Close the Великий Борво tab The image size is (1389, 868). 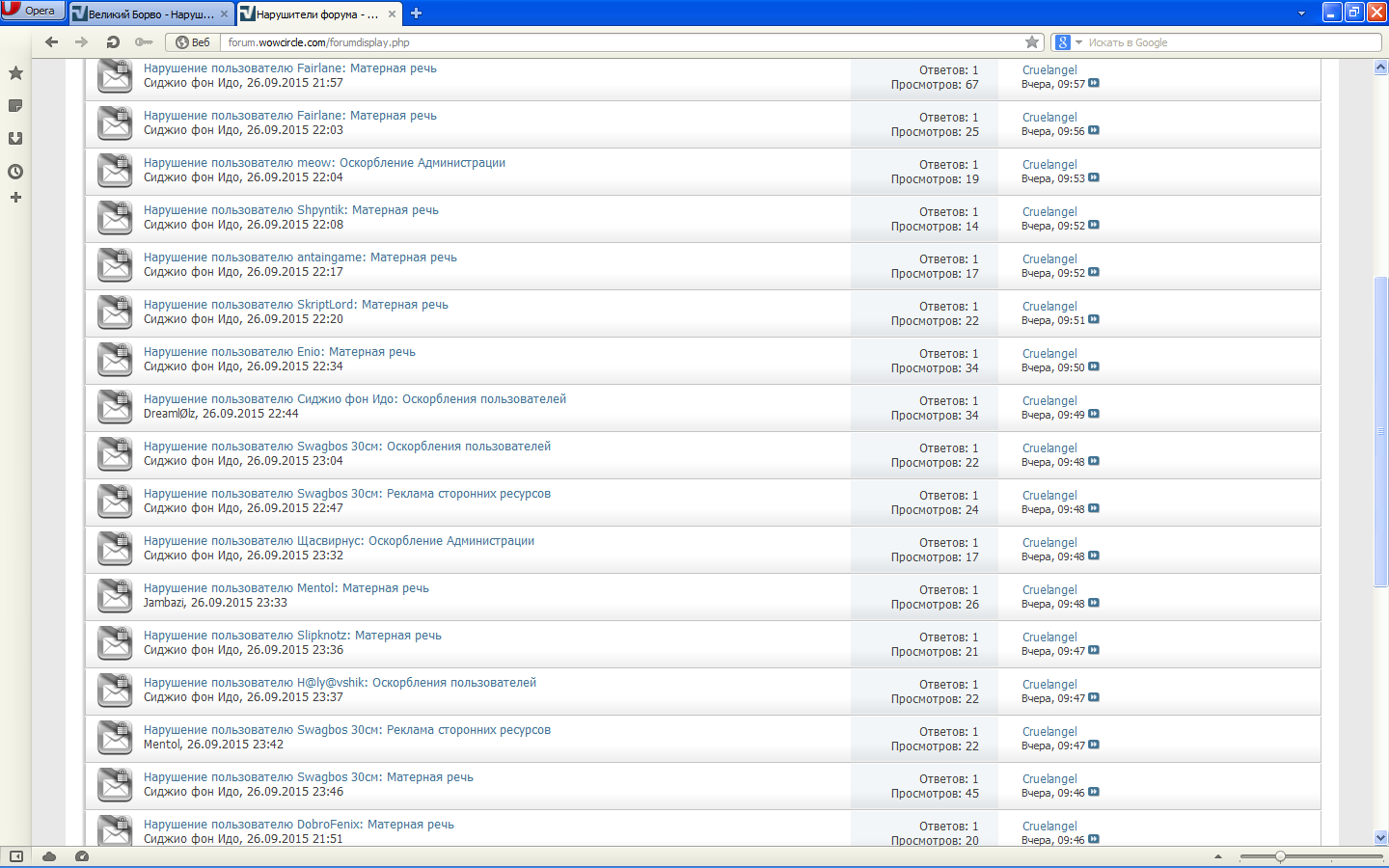(224, 14)
